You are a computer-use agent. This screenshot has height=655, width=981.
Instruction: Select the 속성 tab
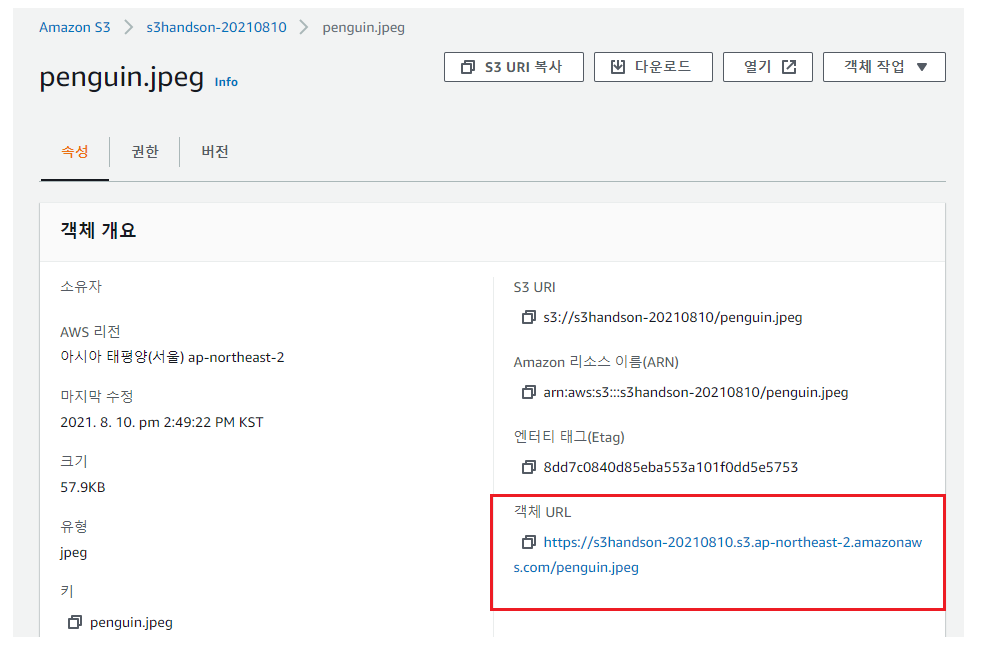click(x=74, y=151)
